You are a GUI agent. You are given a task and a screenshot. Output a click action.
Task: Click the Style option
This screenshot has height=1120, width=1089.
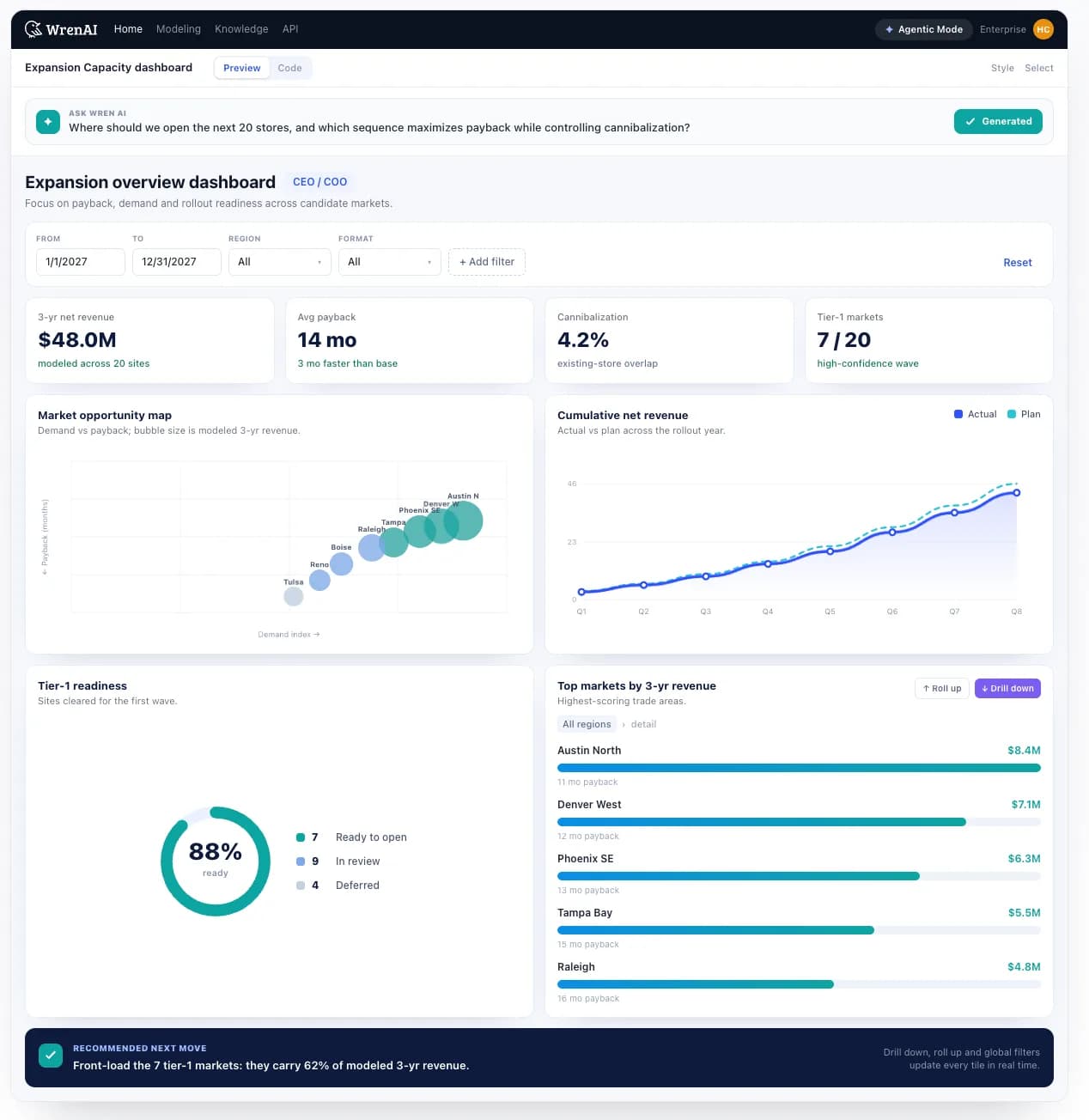coord(1002,68)
